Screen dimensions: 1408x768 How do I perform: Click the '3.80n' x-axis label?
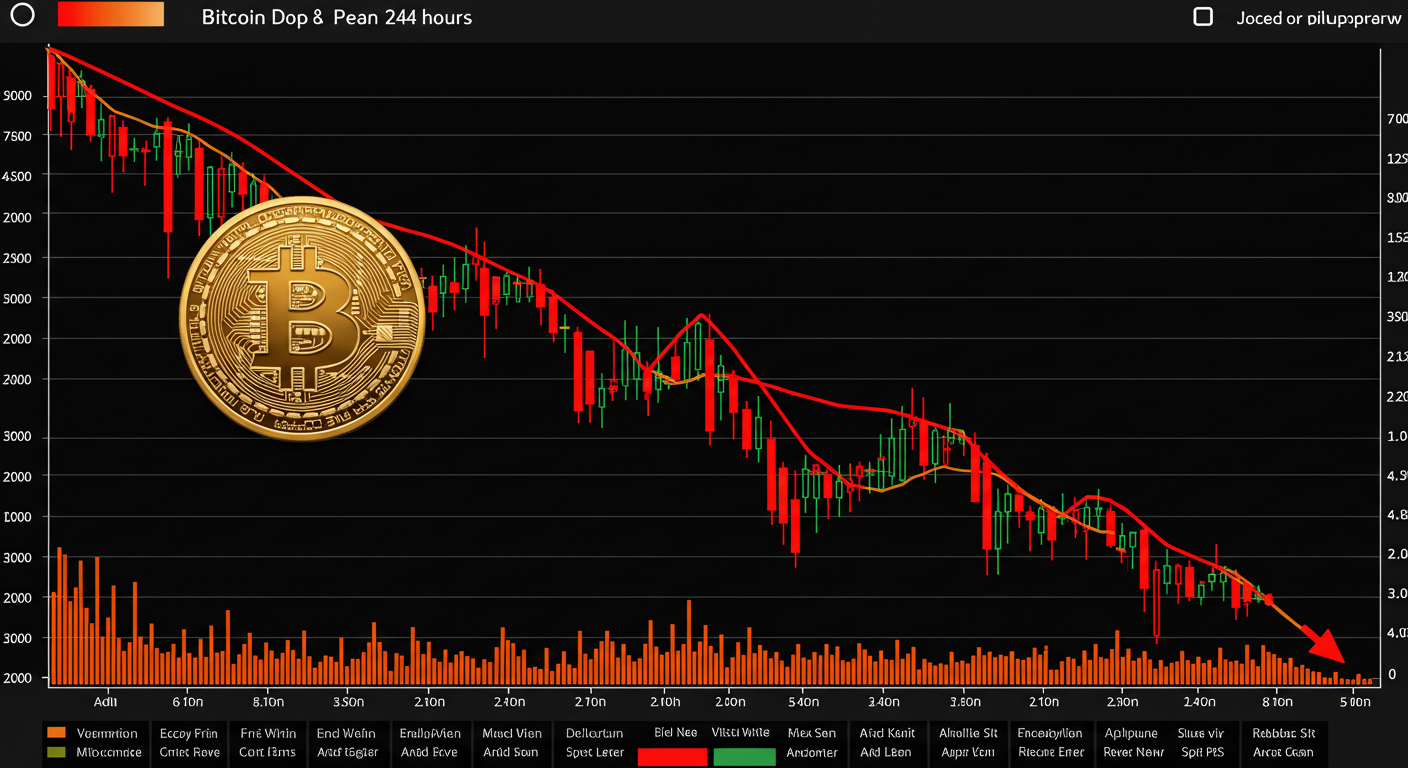click(964, 702)
